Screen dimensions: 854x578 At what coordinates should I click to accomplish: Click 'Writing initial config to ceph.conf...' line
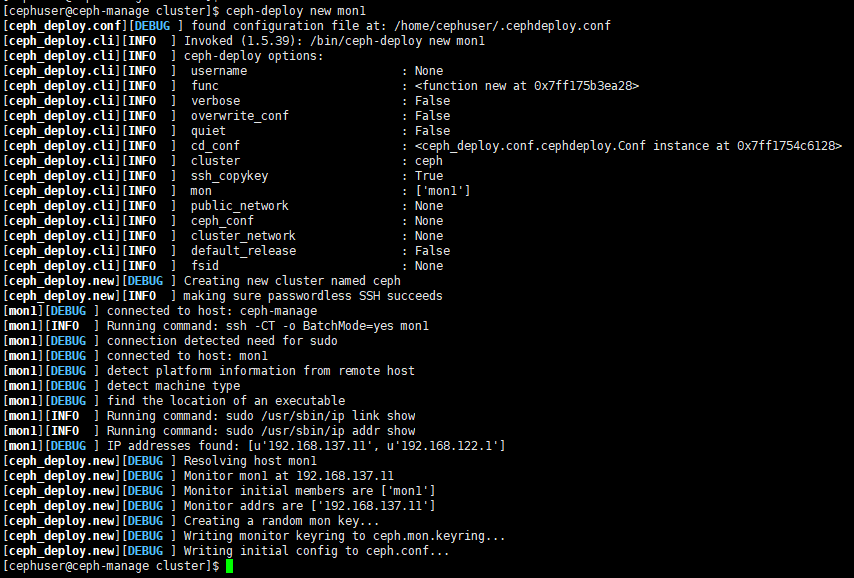316,551
